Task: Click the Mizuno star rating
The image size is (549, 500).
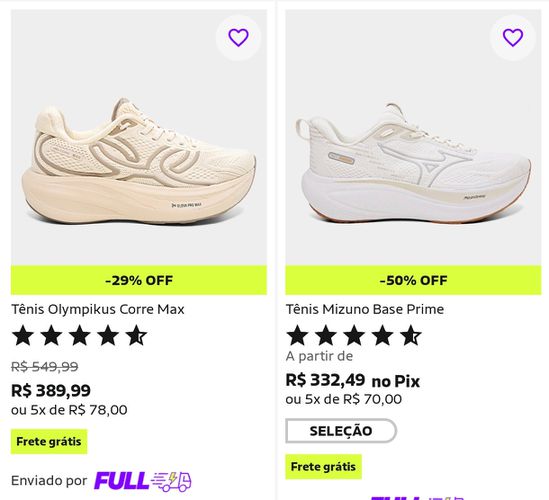Action: click(354, 335)
